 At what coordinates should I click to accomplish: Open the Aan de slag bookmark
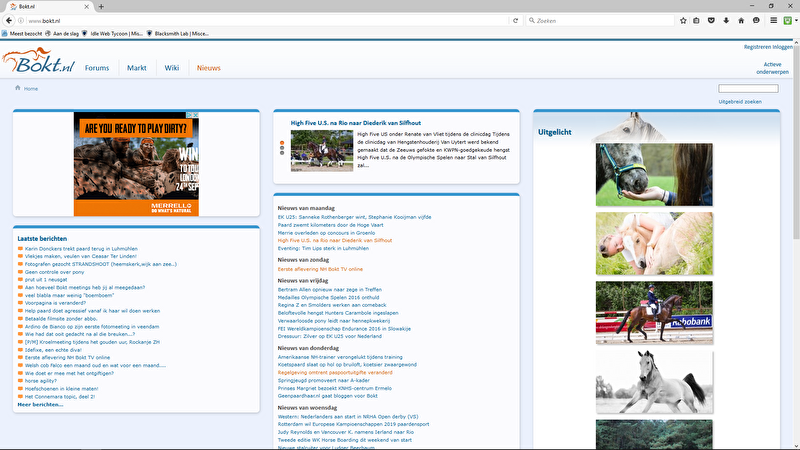pos(62,34)
